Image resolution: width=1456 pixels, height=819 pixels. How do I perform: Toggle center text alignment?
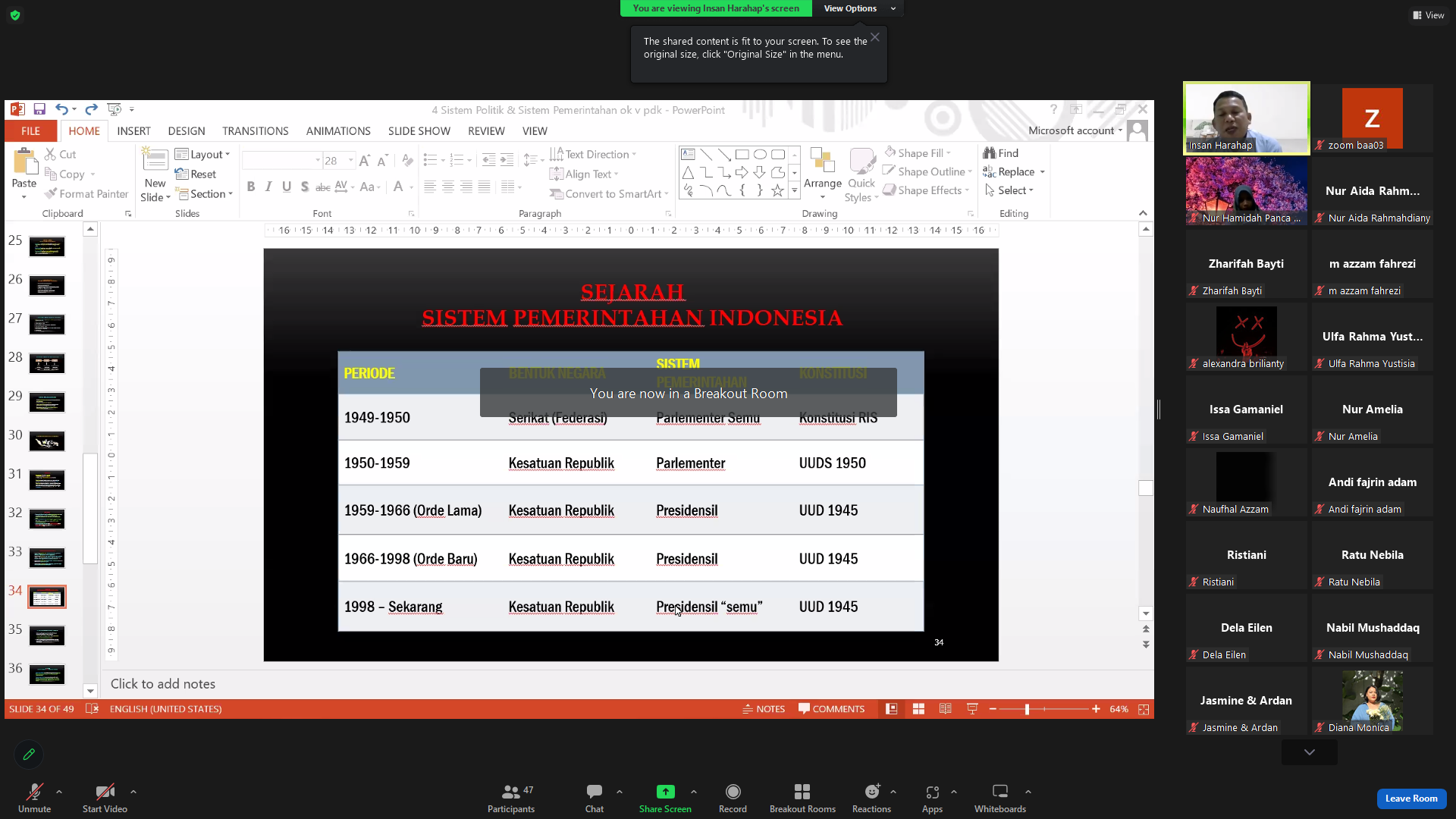tap(448, 187)
